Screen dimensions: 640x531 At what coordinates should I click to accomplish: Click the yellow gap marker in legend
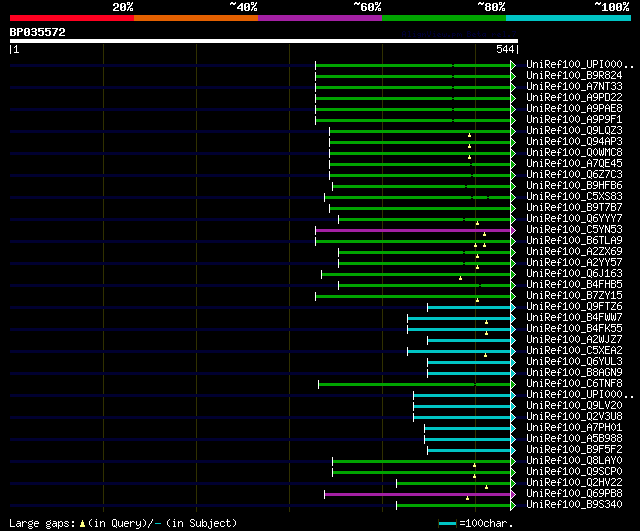click(82, 523)
